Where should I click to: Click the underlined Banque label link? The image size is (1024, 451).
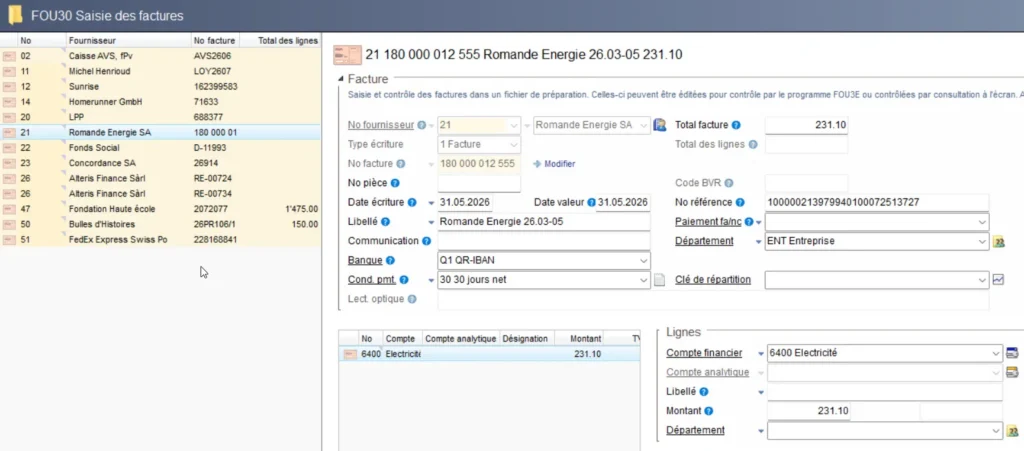click(365, 260)
